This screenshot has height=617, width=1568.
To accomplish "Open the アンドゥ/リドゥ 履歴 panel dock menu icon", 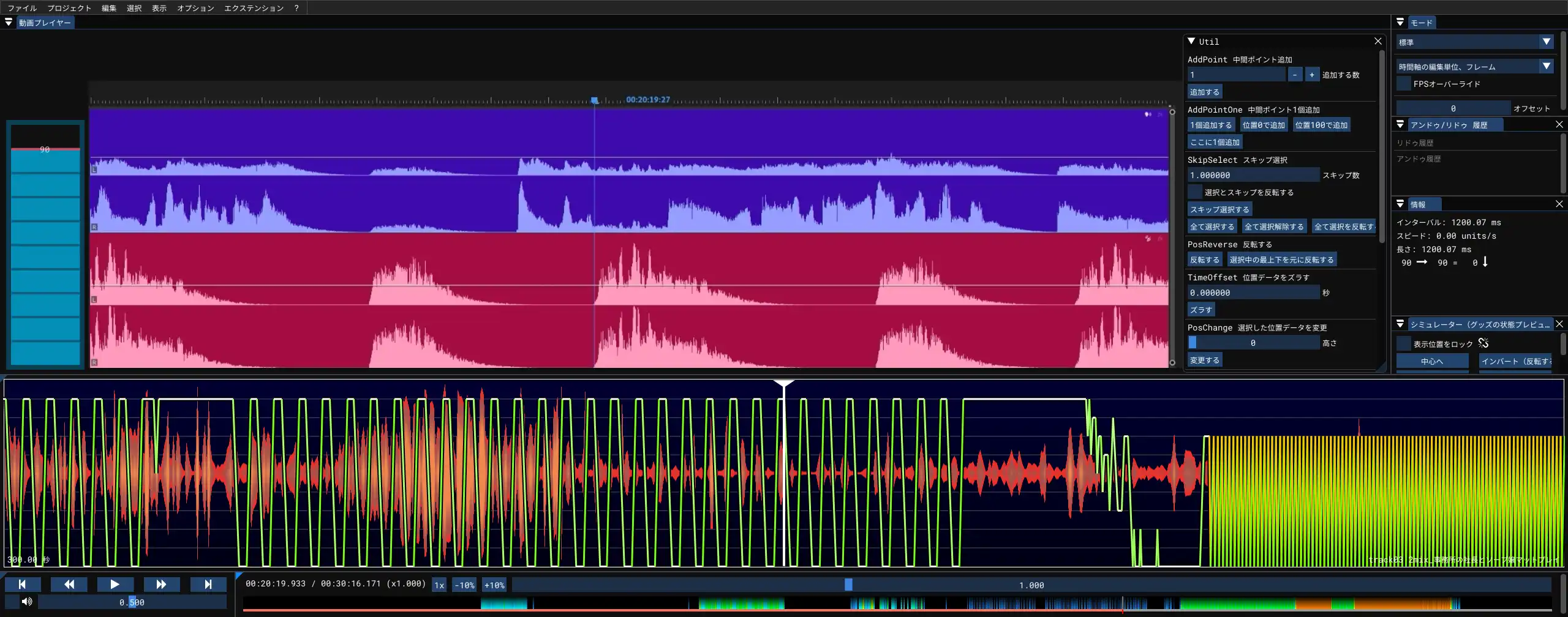I will click(x=1400, y=124).
